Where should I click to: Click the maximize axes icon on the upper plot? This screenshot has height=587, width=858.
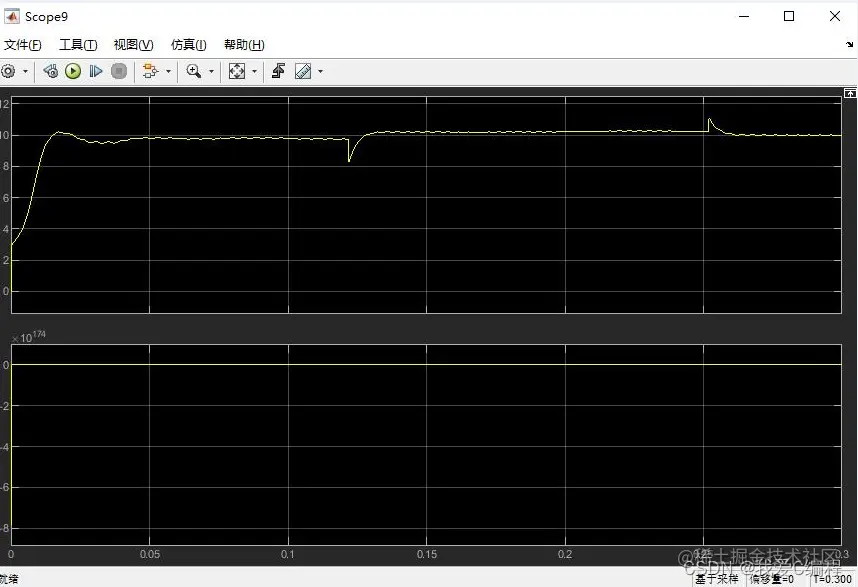tap(850, 94)
